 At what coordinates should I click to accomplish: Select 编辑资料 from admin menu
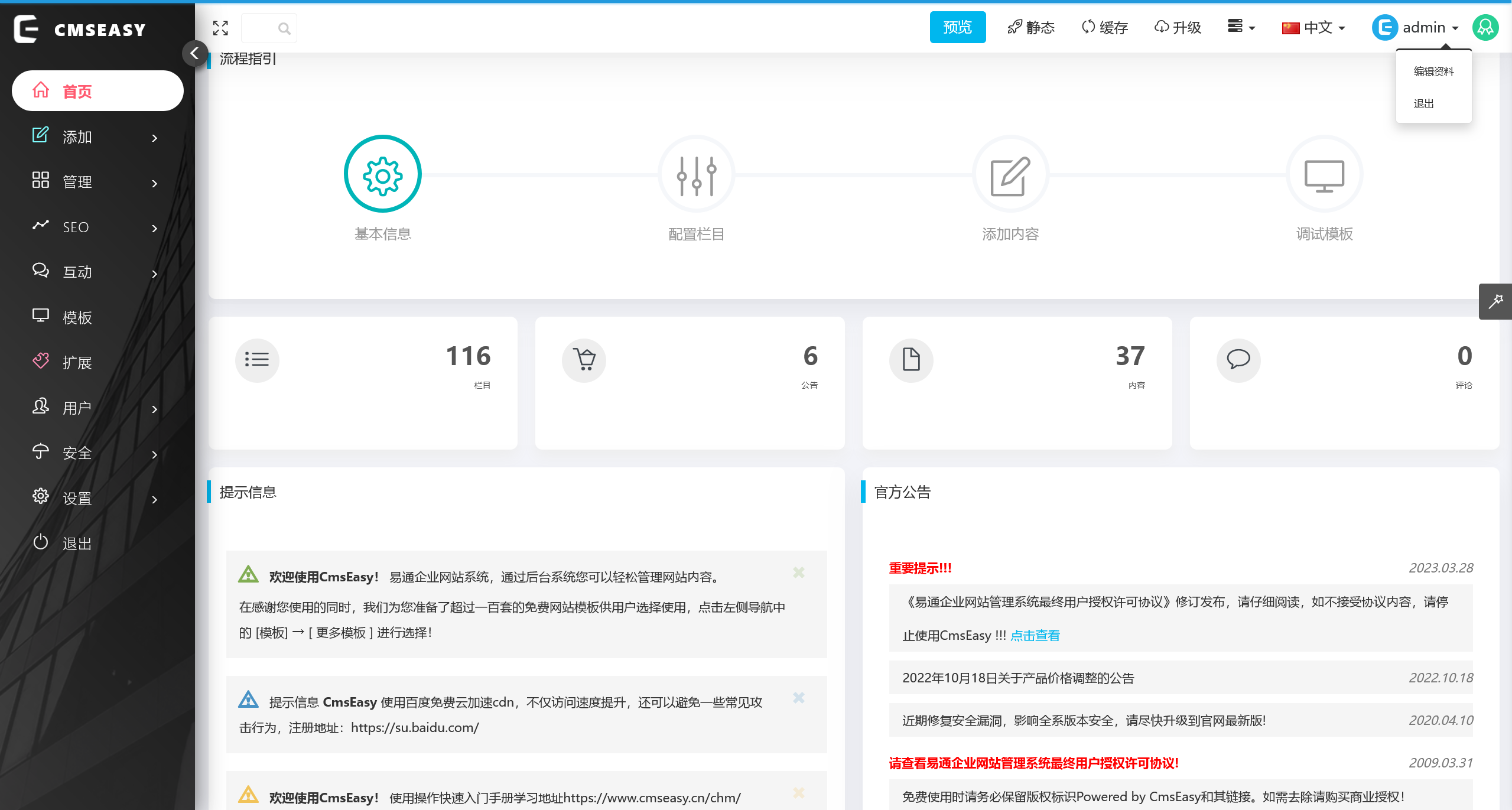(x=1433, y=71)
